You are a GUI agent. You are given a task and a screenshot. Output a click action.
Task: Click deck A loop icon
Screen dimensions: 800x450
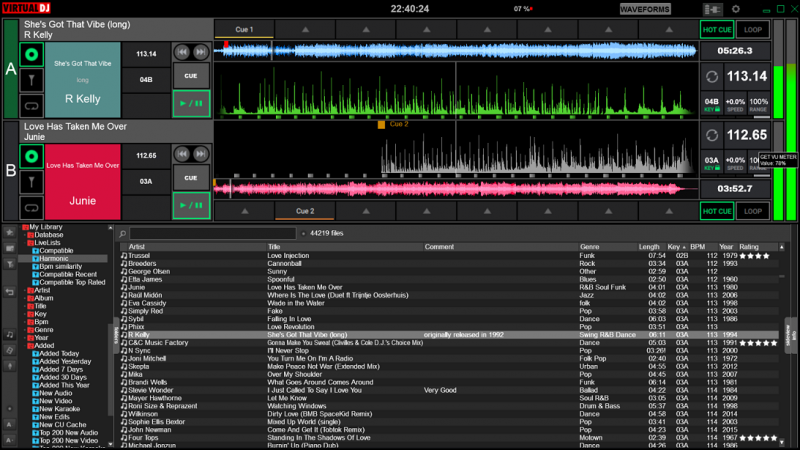coord(31,106)
